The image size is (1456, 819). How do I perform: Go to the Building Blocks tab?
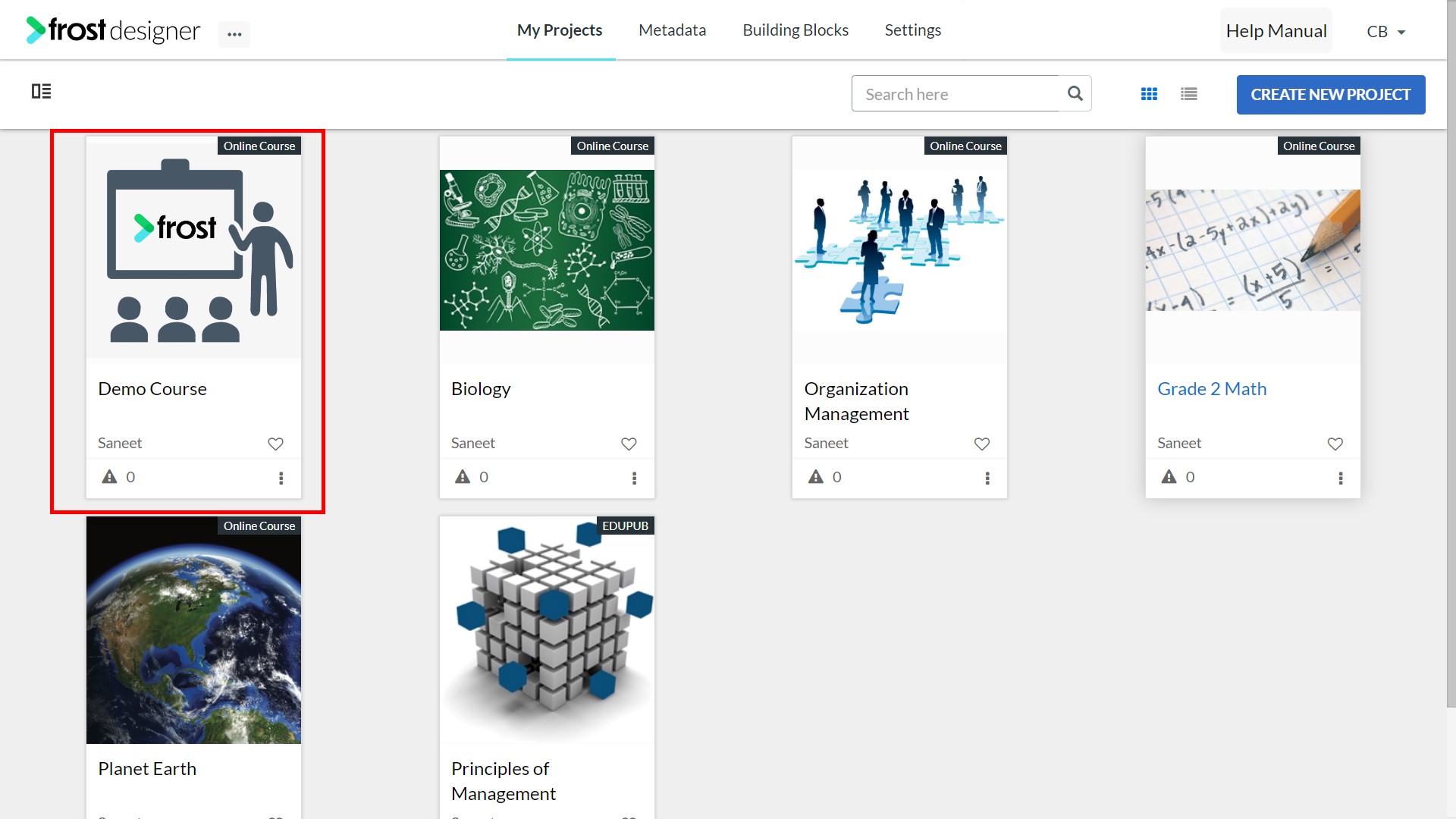click(x=795, y=30)
